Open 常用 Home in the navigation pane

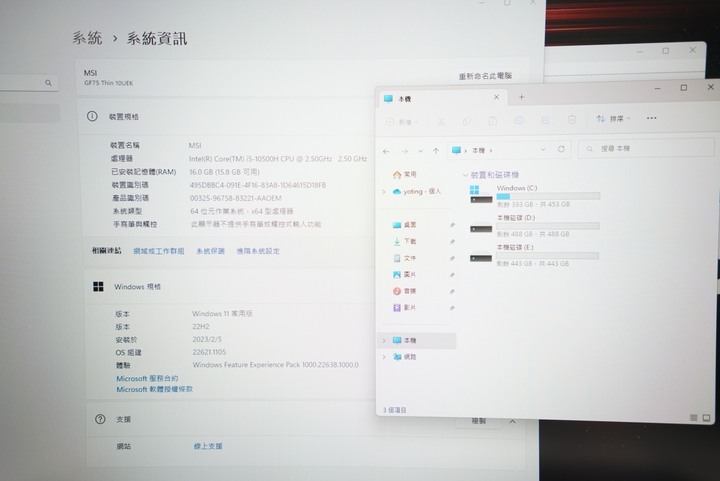[405, 174]
